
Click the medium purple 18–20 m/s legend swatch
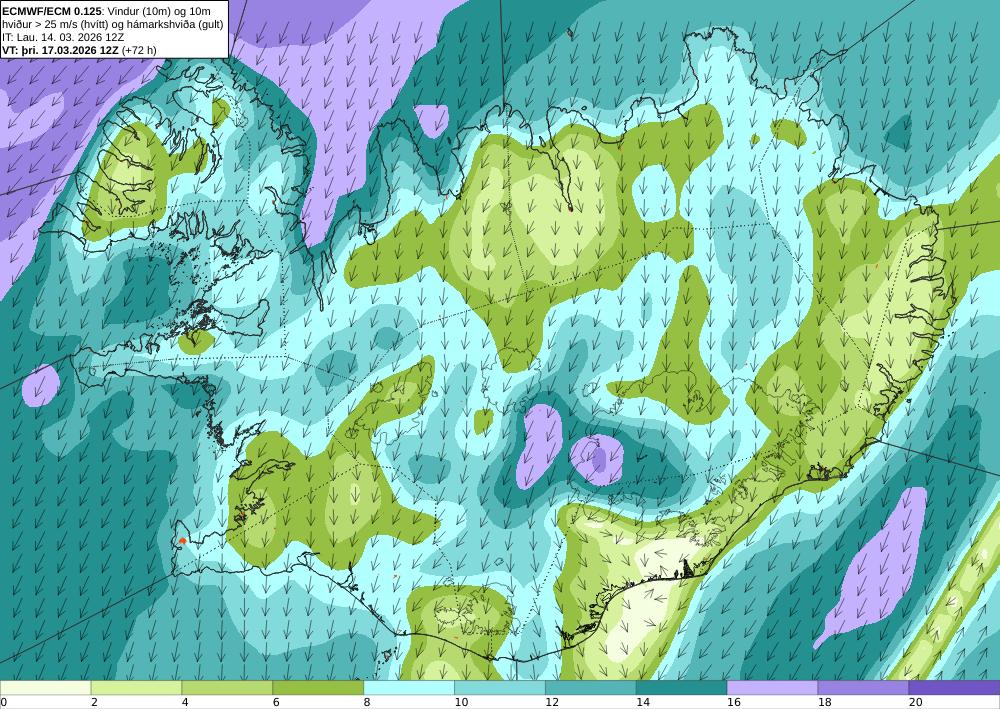pyautogui.click(x=863, y=687)
